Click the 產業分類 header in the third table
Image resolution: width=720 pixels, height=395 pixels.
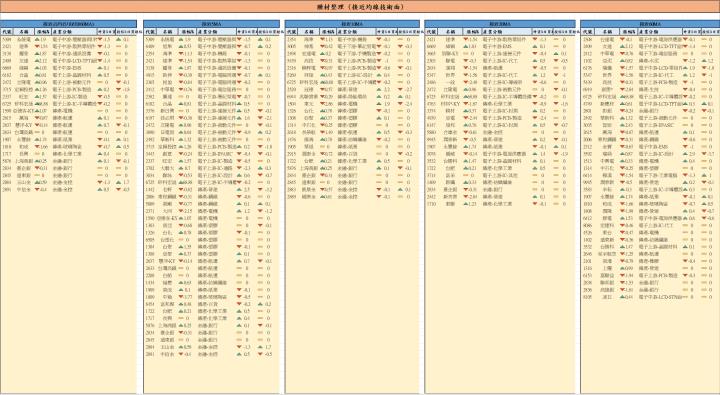coord(356,32)
